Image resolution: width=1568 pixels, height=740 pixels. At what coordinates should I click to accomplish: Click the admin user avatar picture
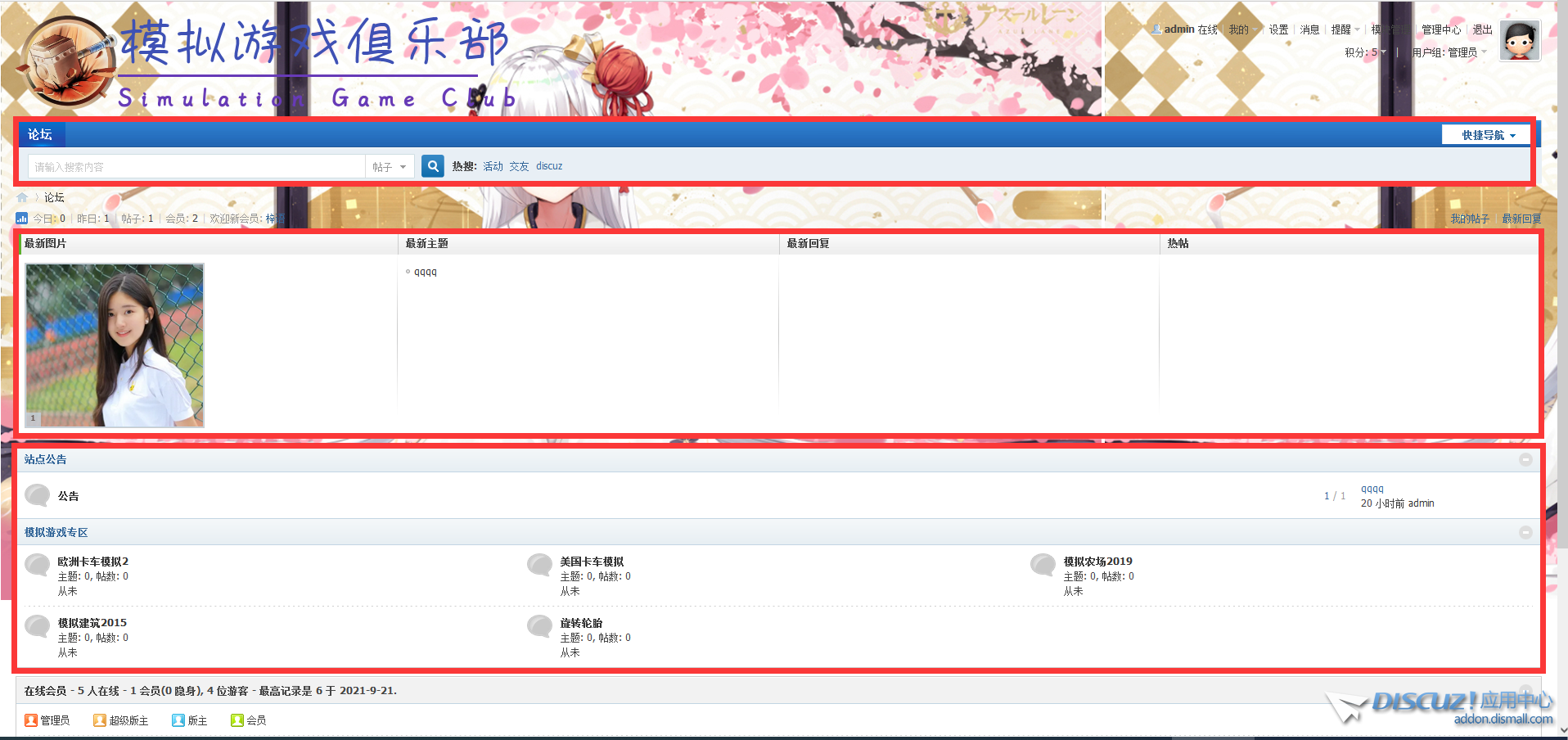tap(1520, 41)
